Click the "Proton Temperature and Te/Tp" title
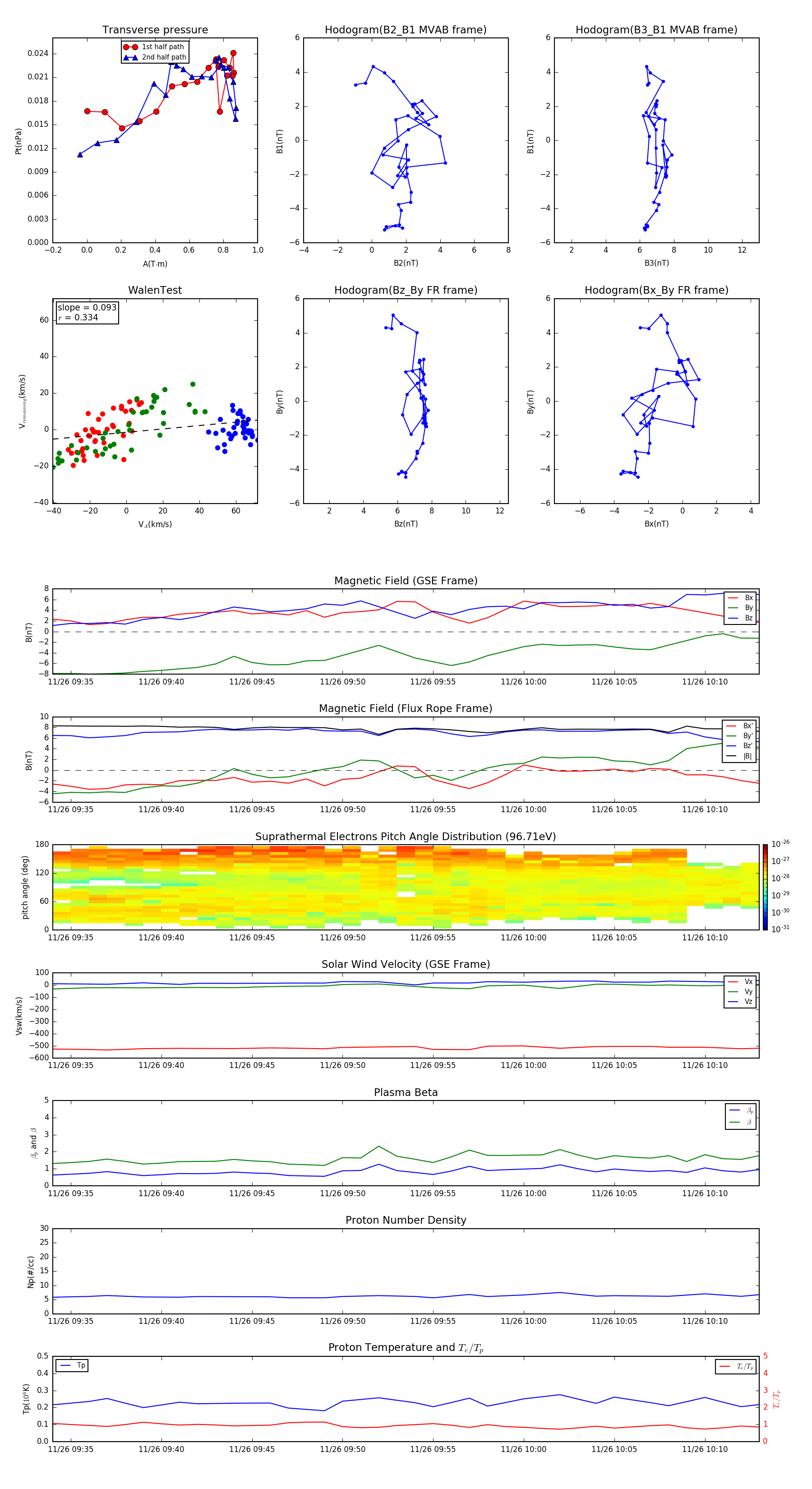Viewport: 812px width, 1489px height. 406,1348
